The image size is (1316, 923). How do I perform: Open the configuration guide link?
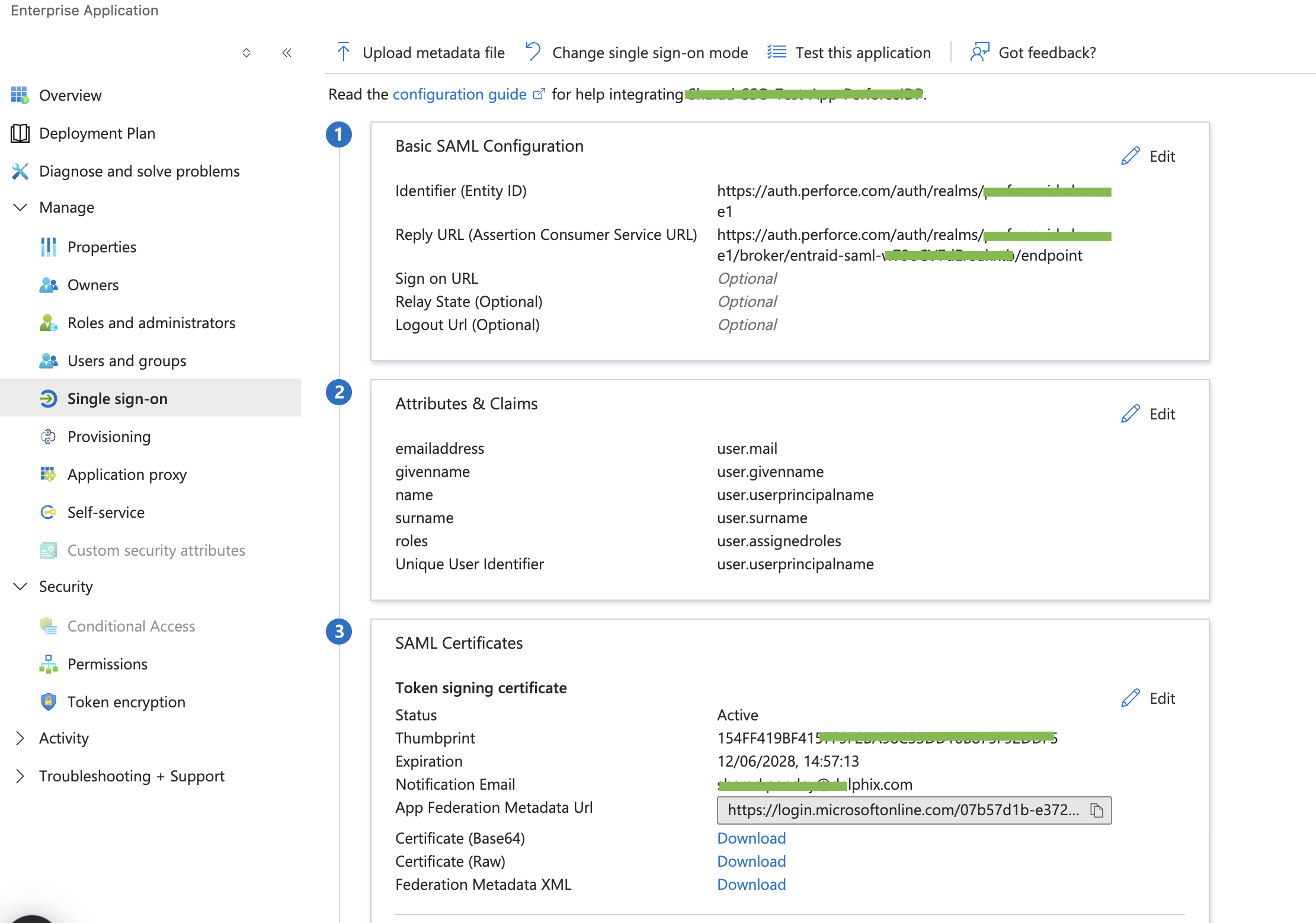click(459, 94)
